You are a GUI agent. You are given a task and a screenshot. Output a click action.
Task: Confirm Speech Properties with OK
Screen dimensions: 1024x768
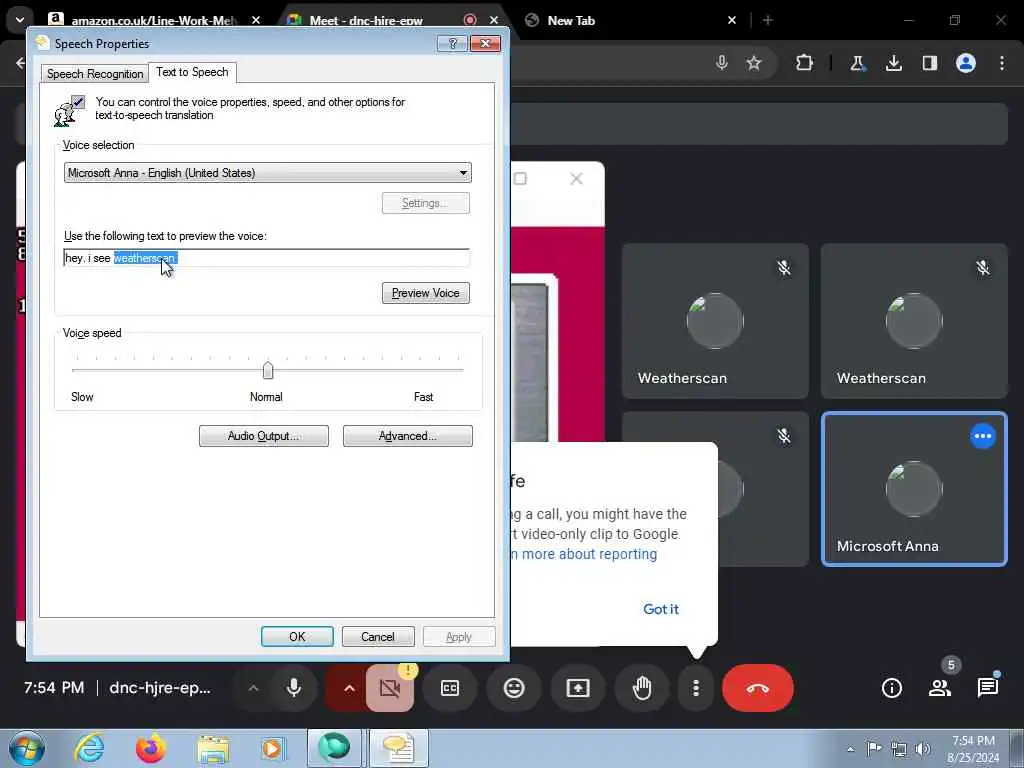[x=297, y=637]
